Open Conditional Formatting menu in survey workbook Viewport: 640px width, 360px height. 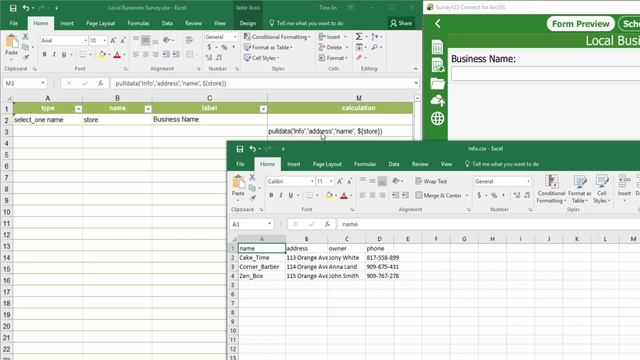pyautogui.click(x=277, y=37)
